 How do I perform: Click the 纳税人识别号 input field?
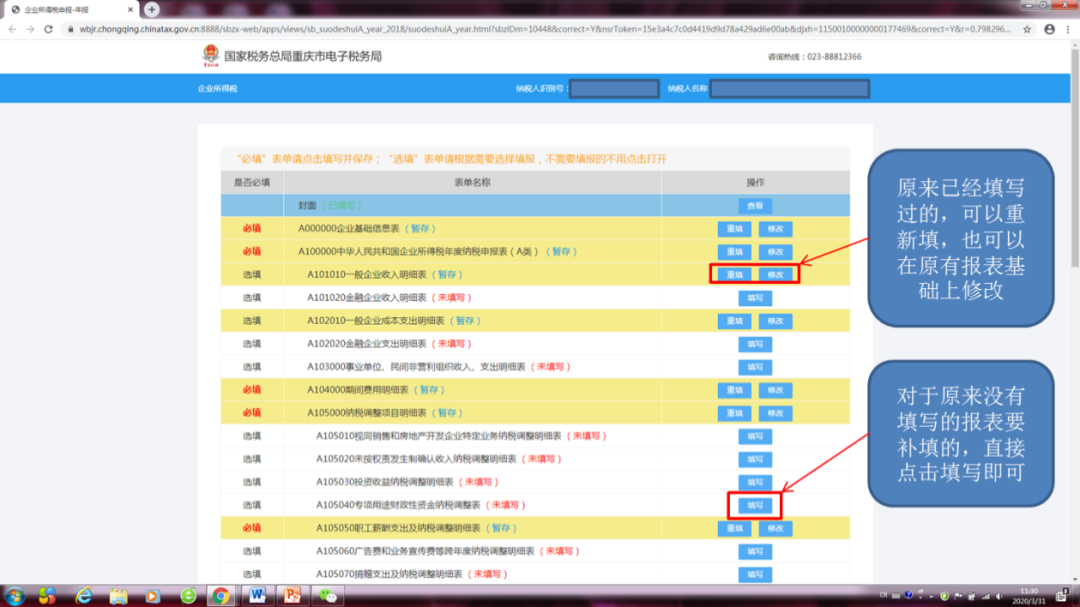(x=614, y=88)
